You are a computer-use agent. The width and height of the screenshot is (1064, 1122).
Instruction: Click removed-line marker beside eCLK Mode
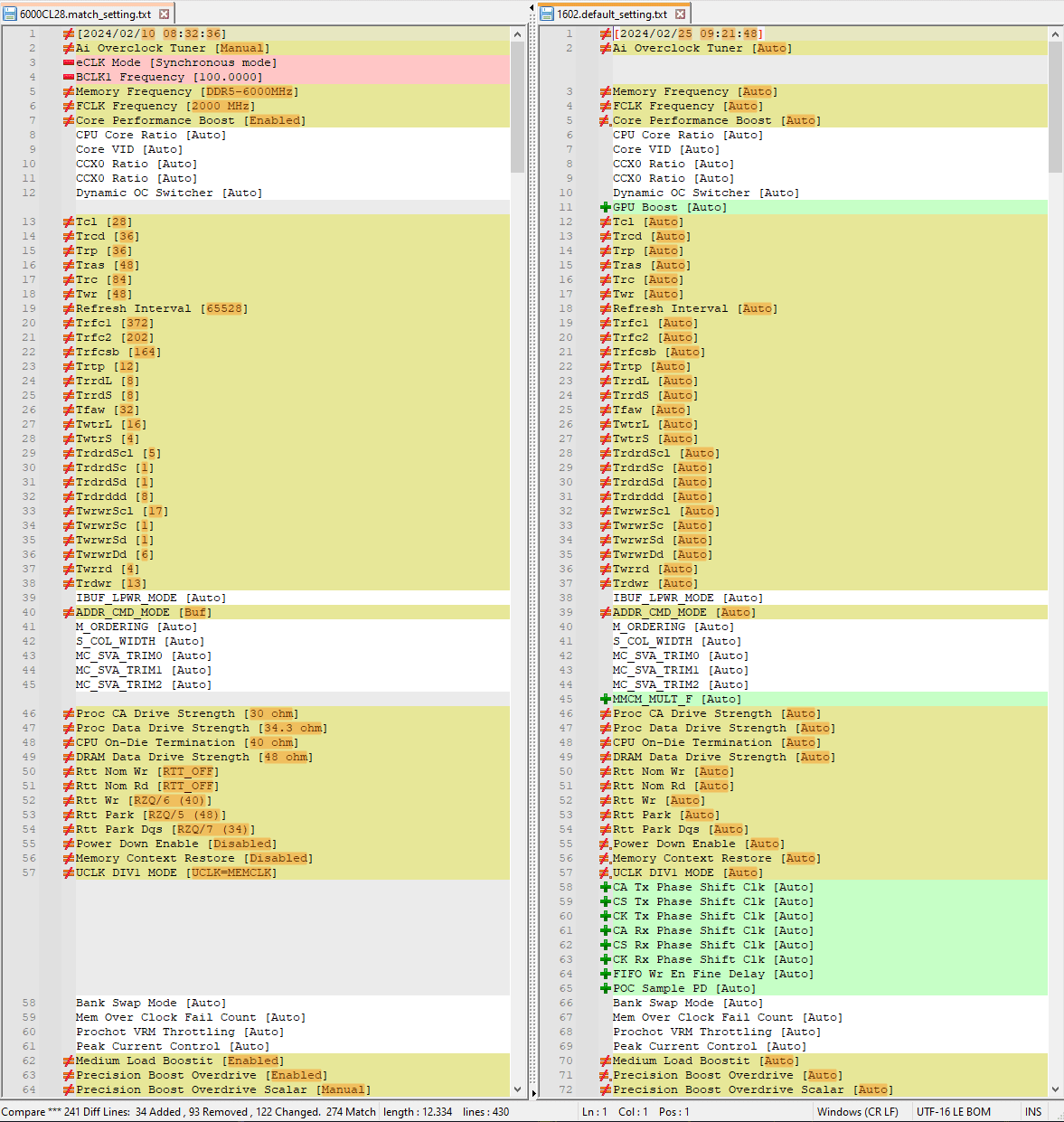pos(69,62)
